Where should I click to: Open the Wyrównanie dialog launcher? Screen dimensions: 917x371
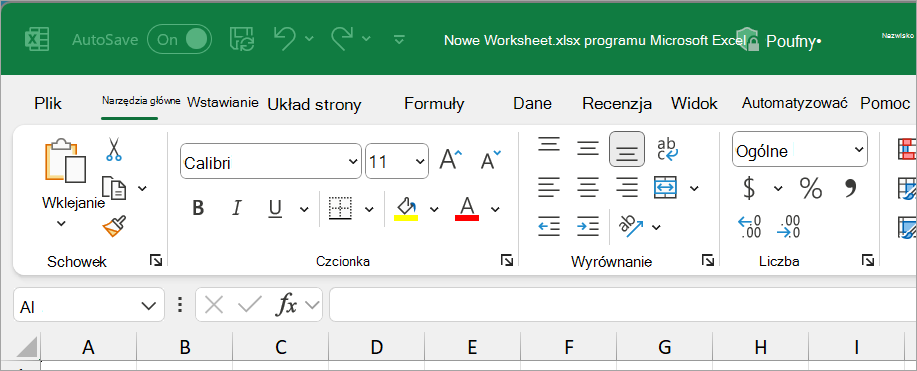tap(708, 260)
